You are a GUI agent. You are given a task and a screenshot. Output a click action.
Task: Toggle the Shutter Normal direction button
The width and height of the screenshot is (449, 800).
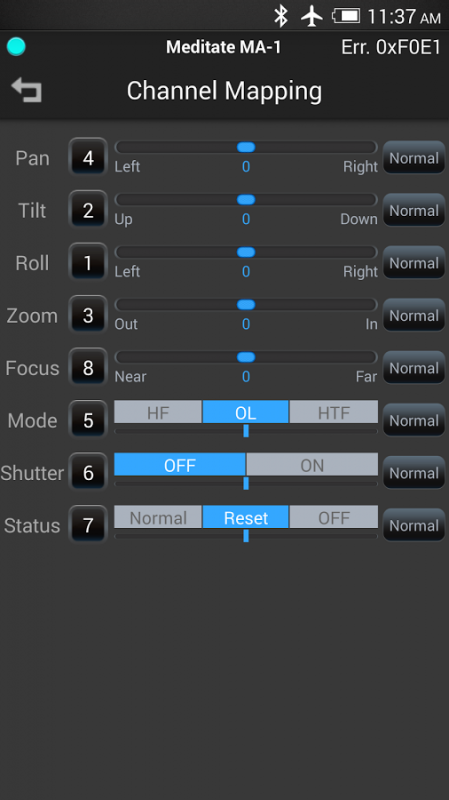point(414,473)
